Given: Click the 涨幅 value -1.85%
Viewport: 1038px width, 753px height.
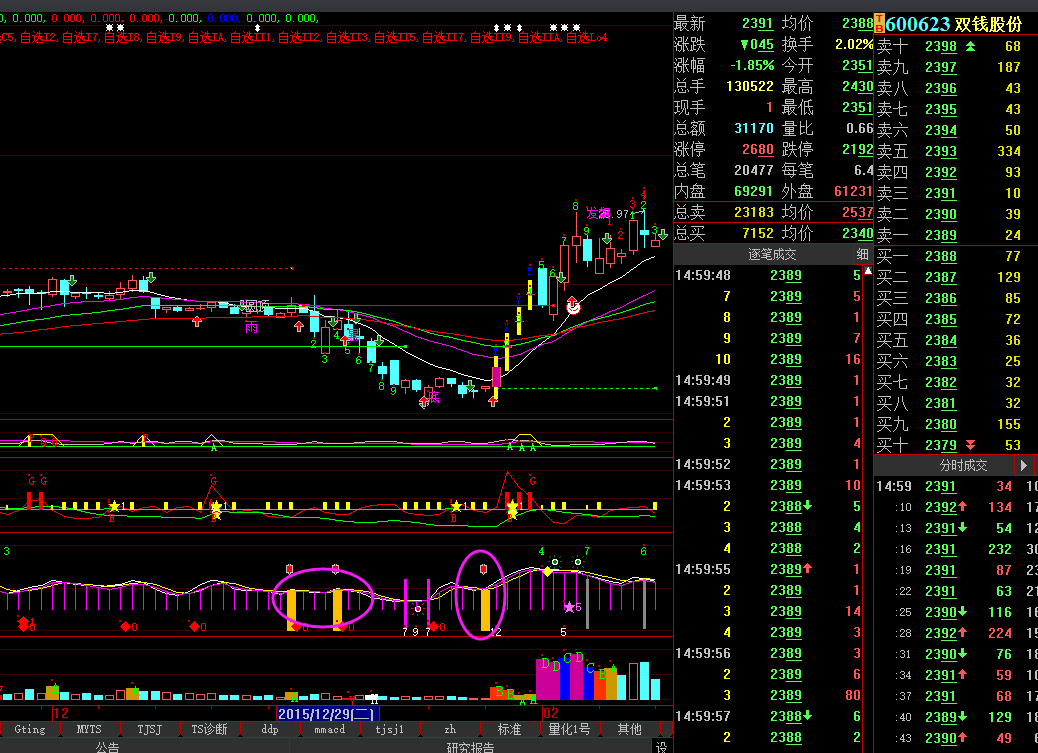Looking at the screenshot, I should 752,66.
